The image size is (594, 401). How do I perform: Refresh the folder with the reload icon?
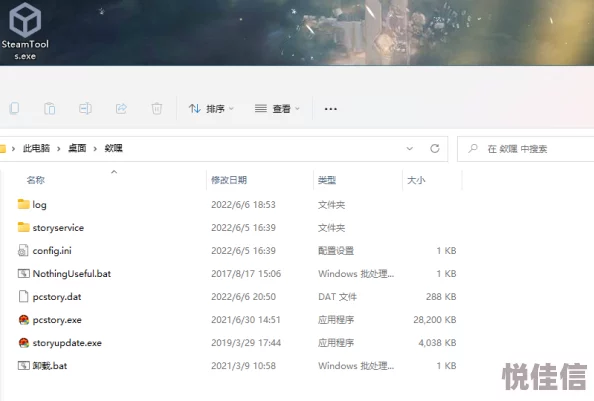tap(435, 148)
